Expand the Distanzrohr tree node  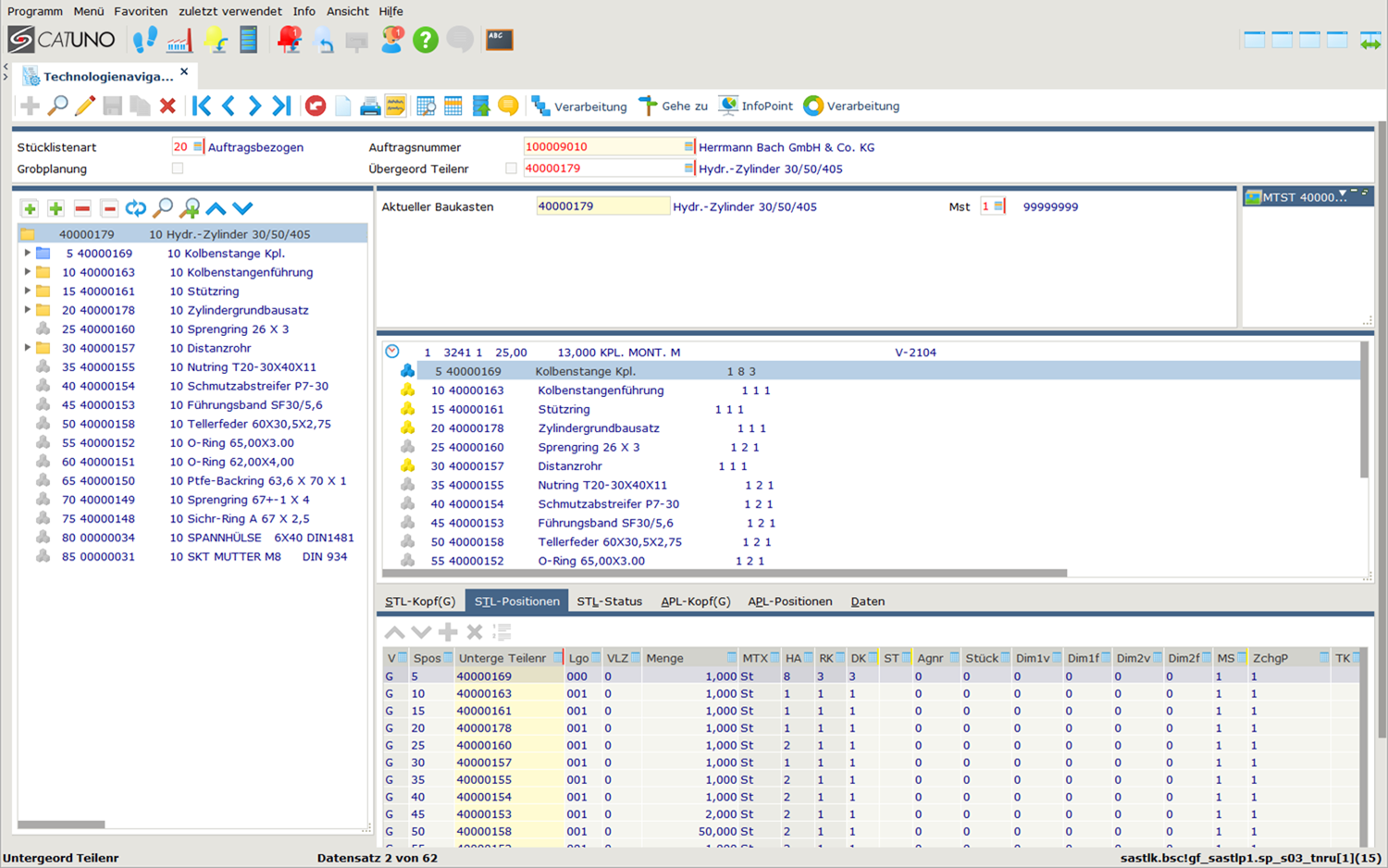pyautogui.click(x=28, y=348)
